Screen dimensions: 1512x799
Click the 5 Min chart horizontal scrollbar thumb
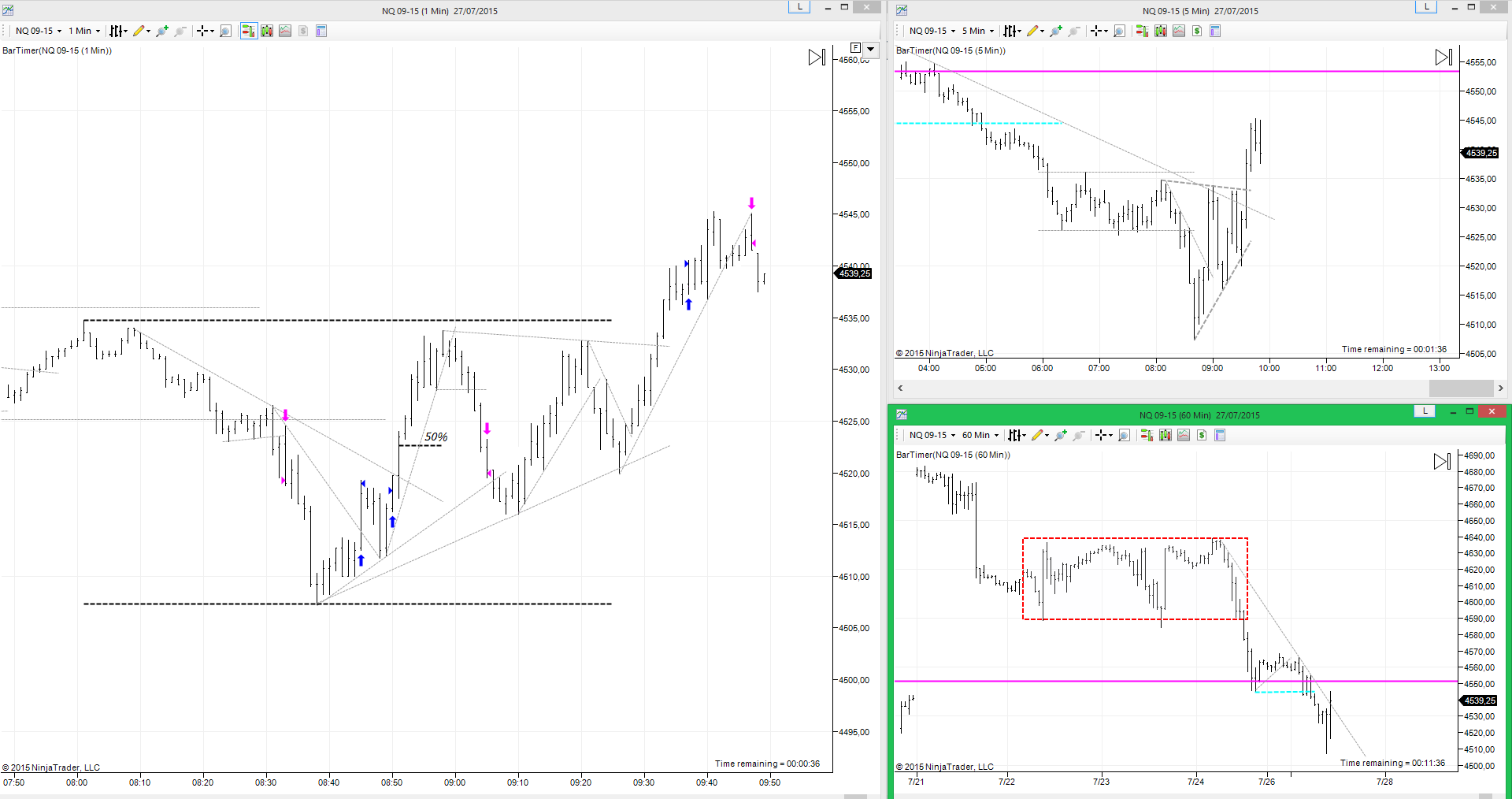tap(1461, 388)
